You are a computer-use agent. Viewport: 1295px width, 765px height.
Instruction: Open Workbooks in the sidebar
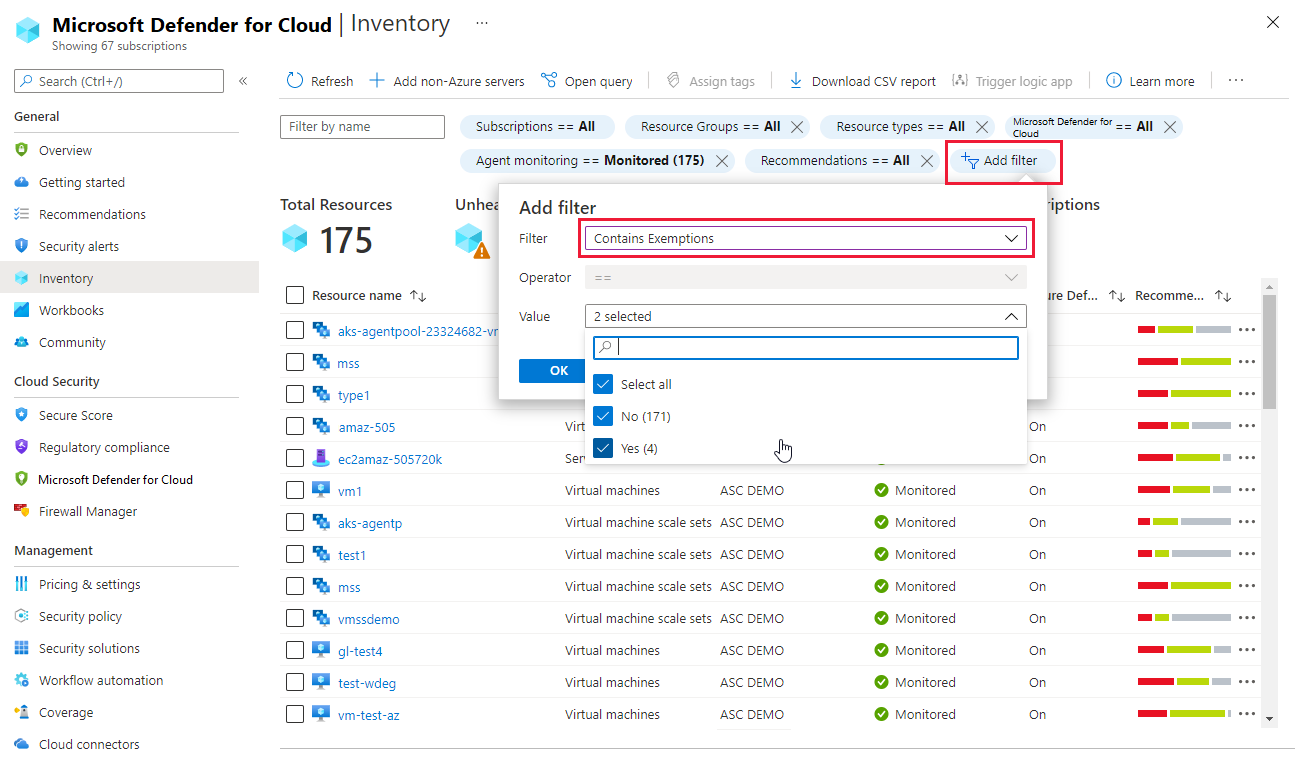point(71,310)
